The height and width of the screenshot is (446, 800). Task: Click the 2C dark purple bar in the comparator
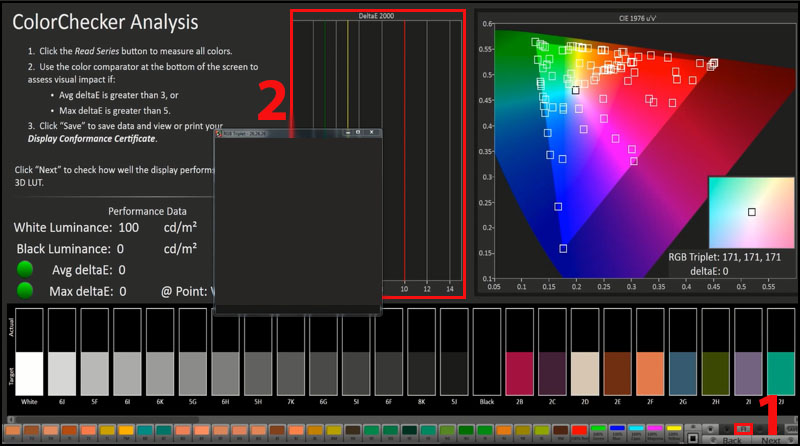(552, 352)
